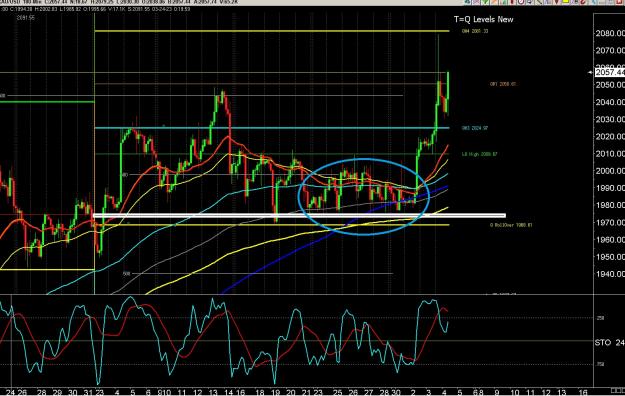The width and height of the screenshot is (625, 396).
Task: Click the 2030.00 price axis label
Action: coord(610,119)
